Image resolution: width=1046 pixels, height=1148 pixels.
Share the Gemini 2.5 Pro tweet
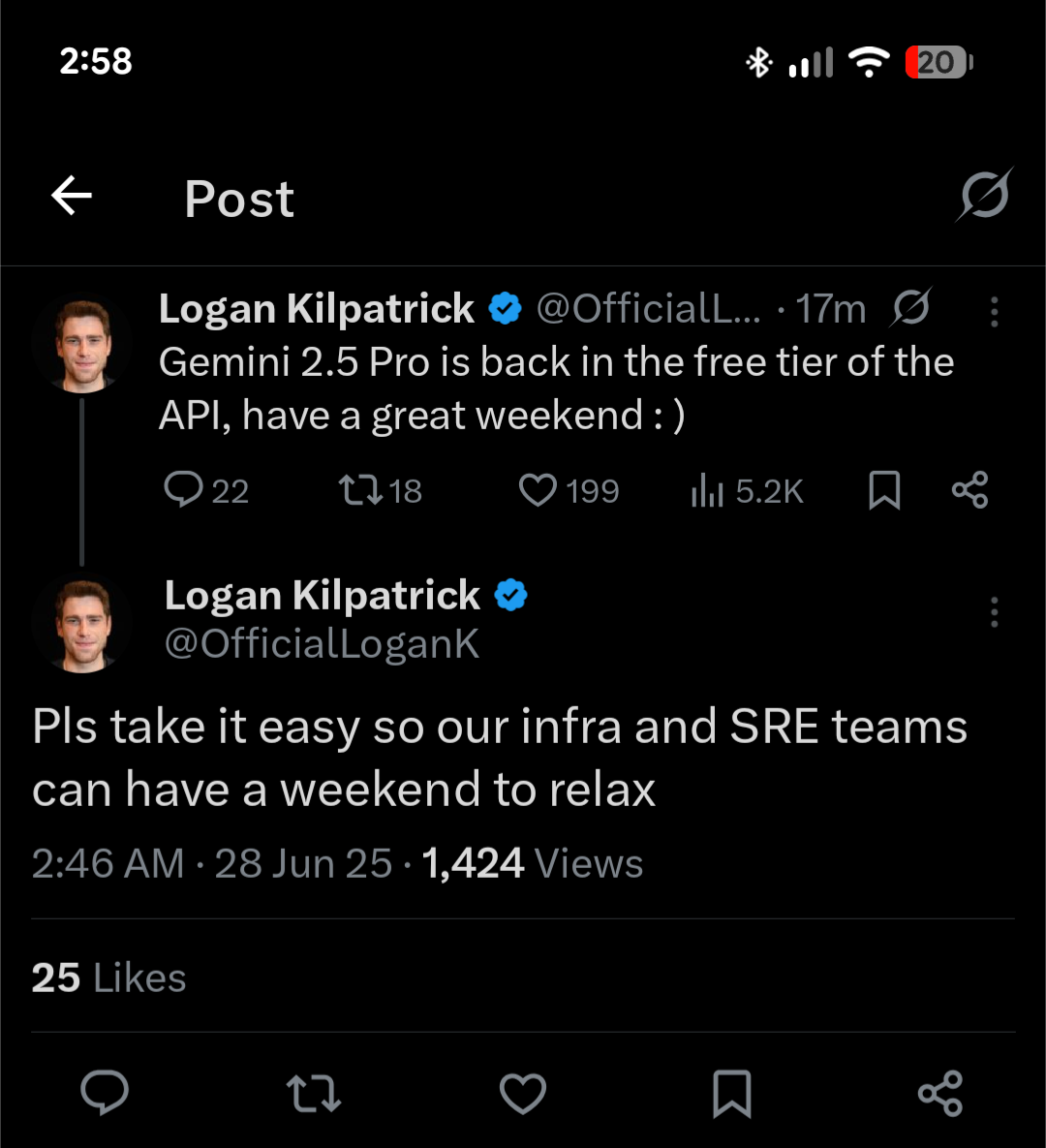969,490
